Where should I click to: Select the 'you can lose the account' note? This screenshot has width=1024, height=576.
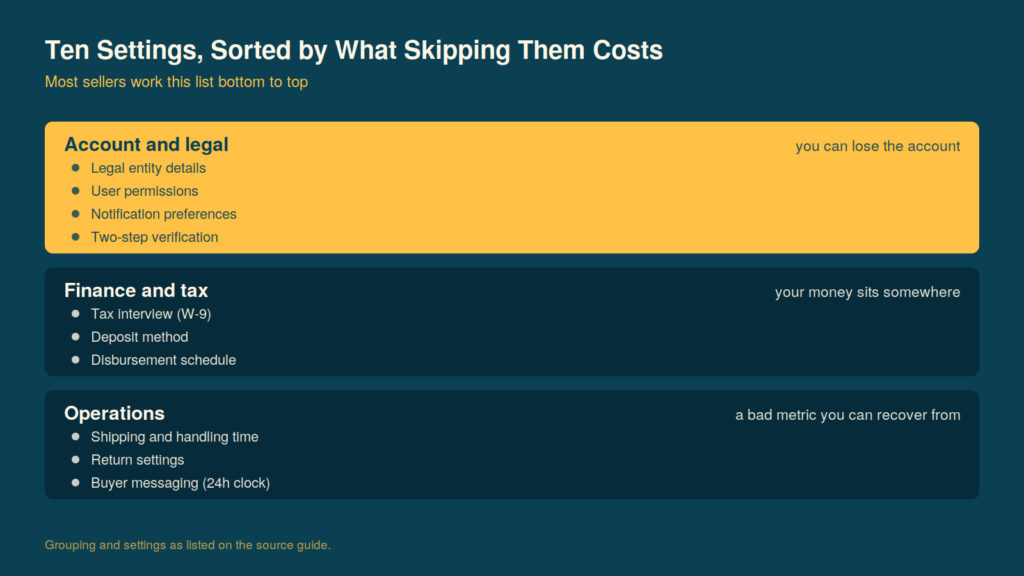878,146
